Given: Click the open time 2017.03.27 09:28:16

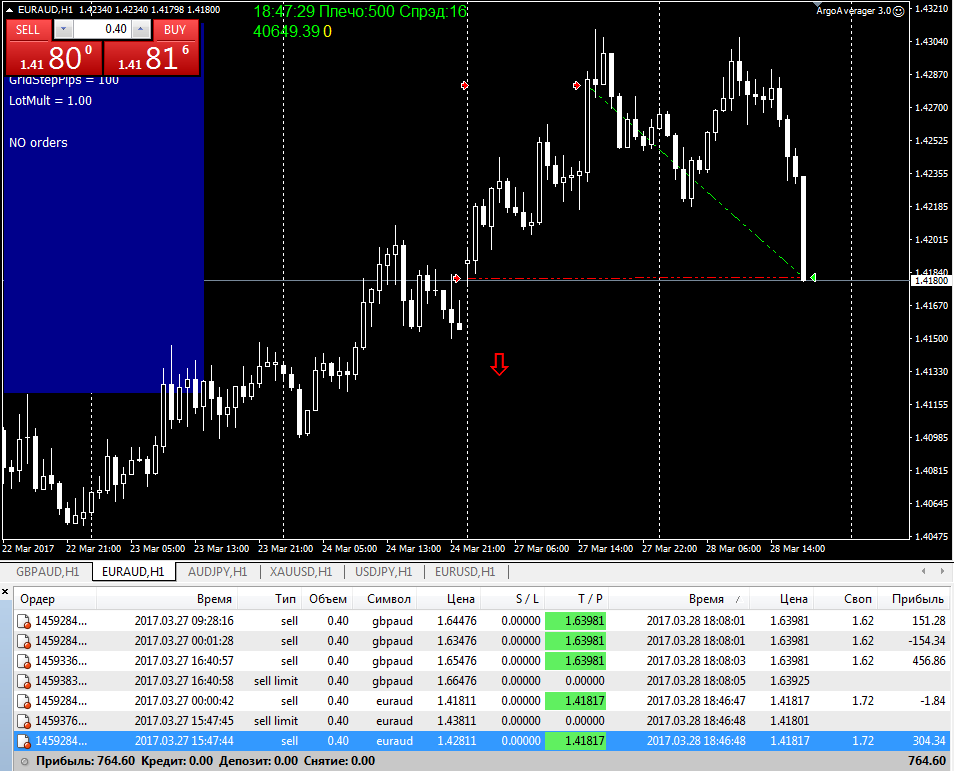Looking at the screenshot, I should (x=184, y=621).
